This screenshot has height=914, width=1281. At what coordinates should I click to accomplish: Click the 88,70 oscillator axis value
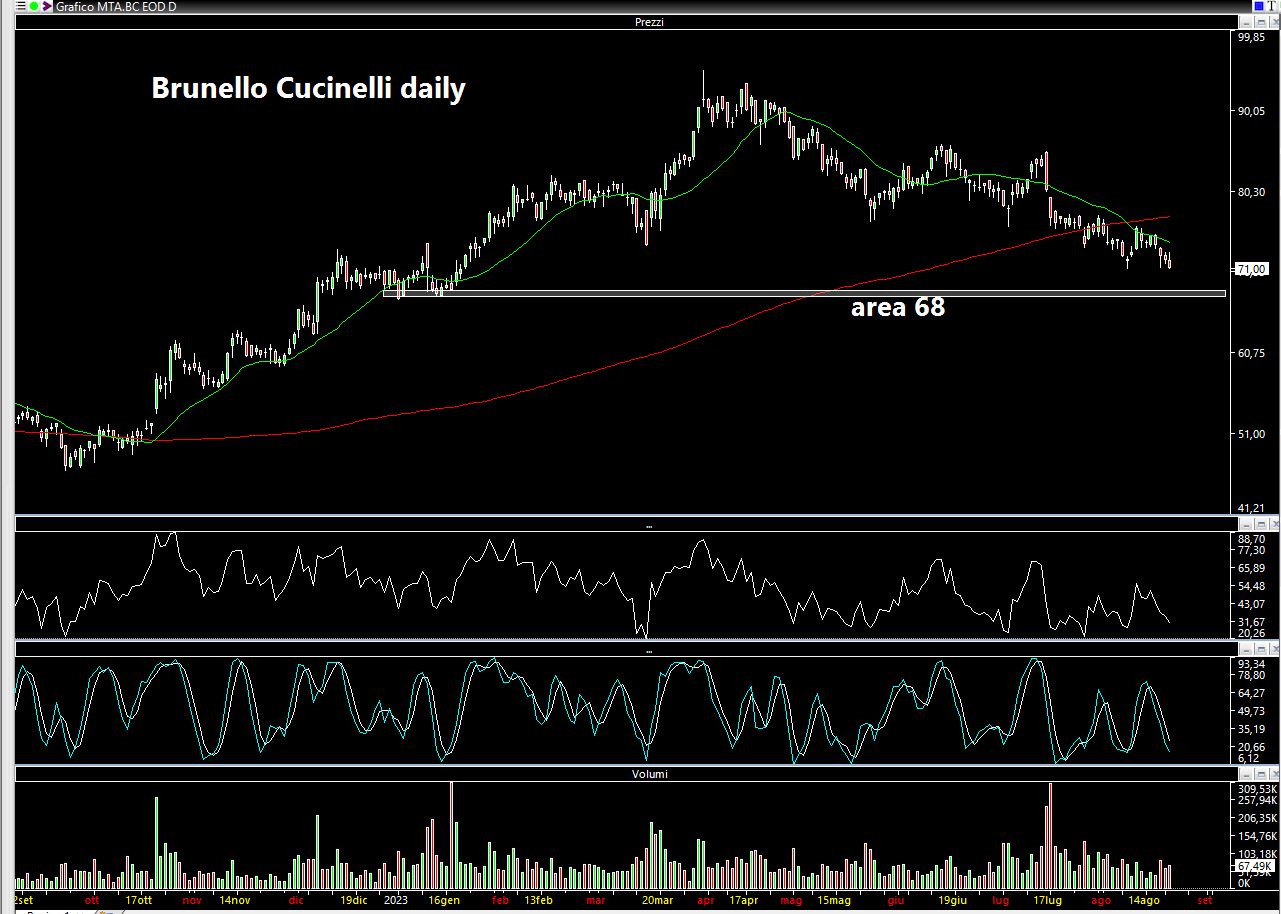coord(1251,538)
